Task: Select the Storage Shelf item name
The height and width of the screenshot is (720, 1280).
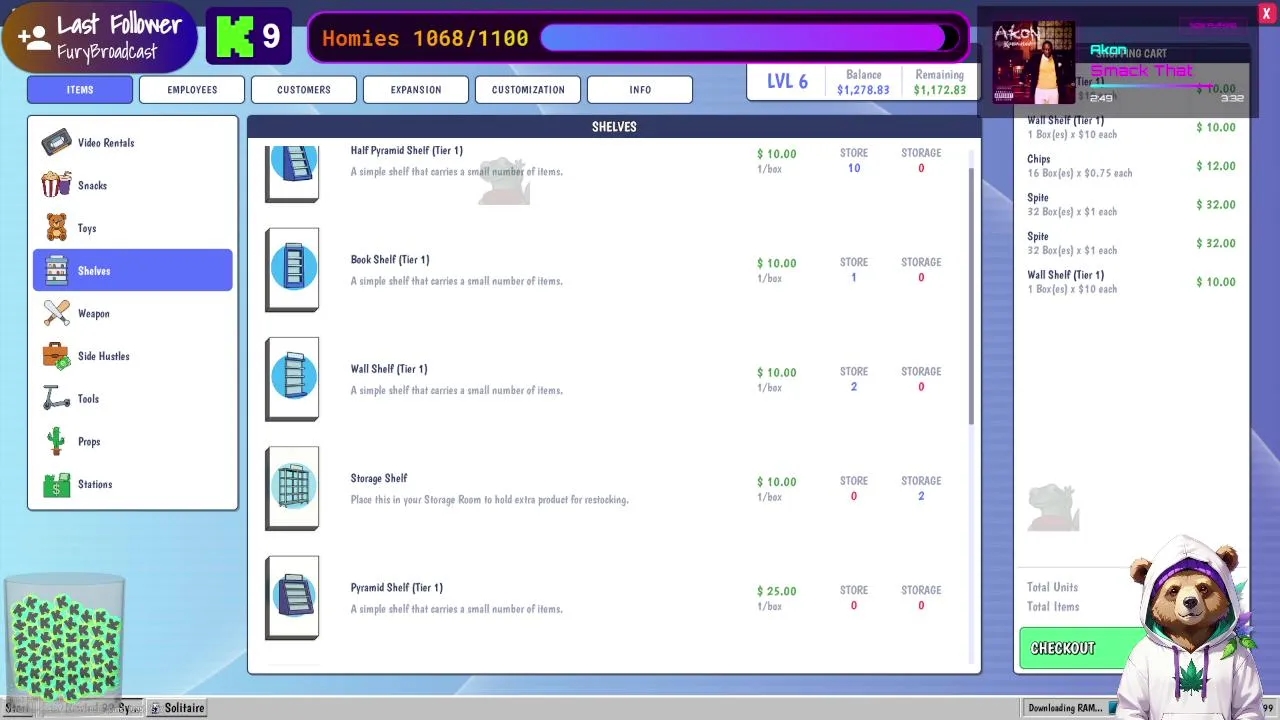Action: click(379, 478)
